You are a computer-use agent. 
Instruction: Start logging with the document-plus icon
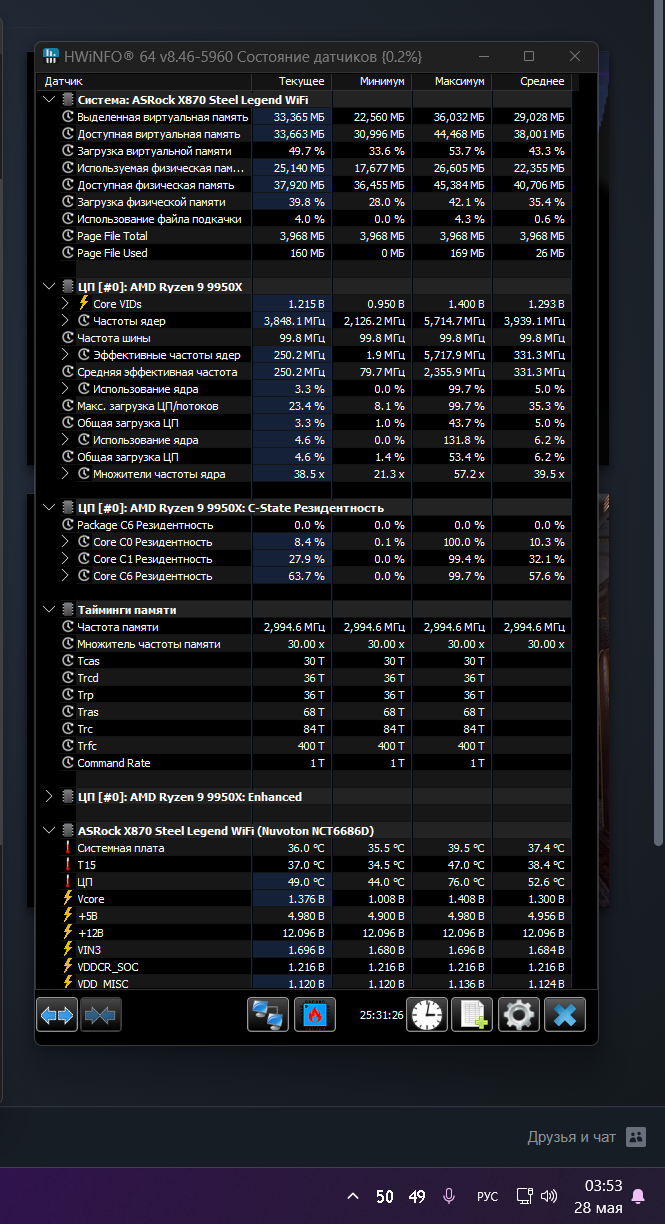(x=472, y=1014)
